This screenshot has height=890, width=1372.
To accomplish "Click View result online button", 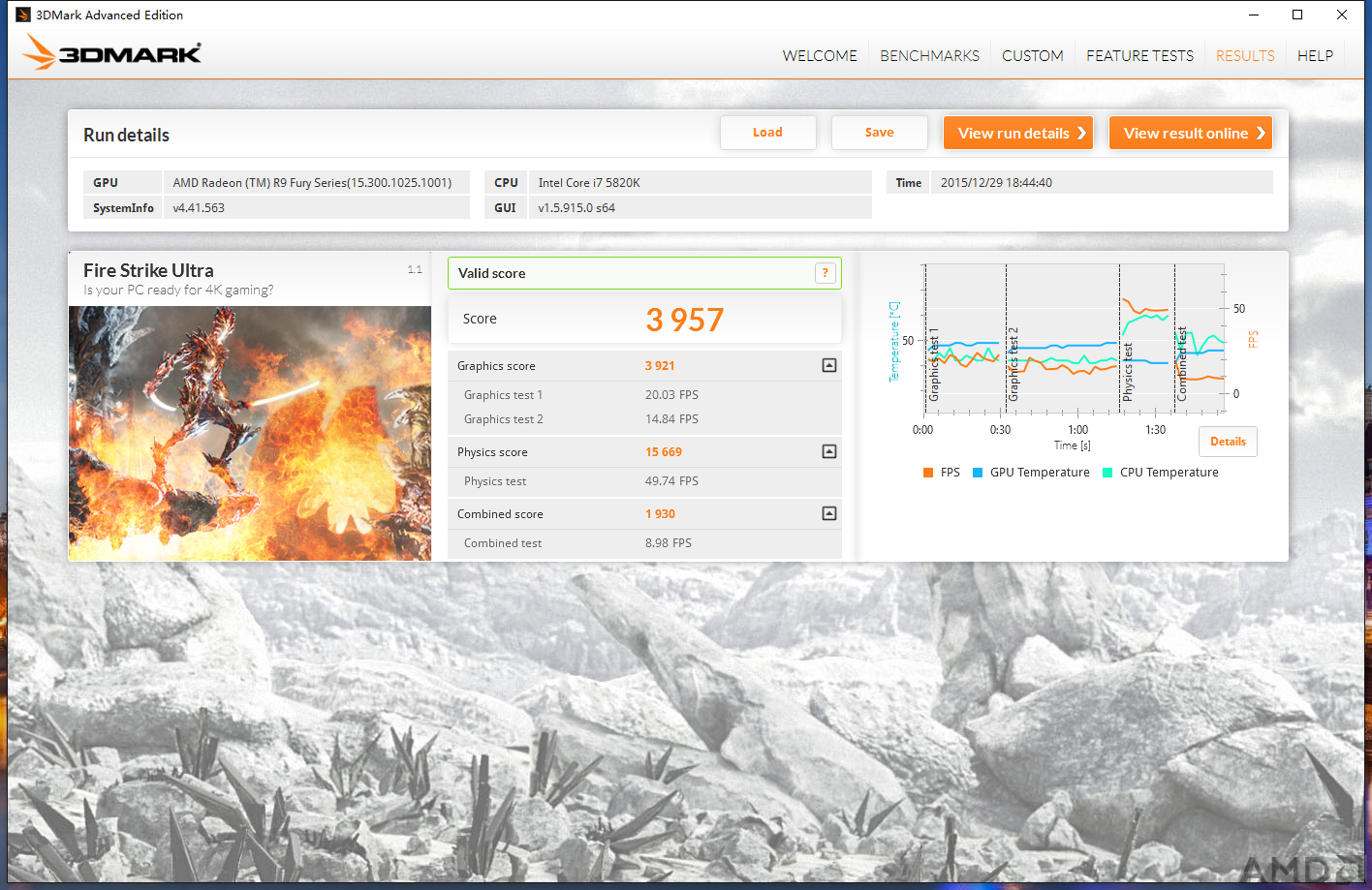I will pos(1191,133).
